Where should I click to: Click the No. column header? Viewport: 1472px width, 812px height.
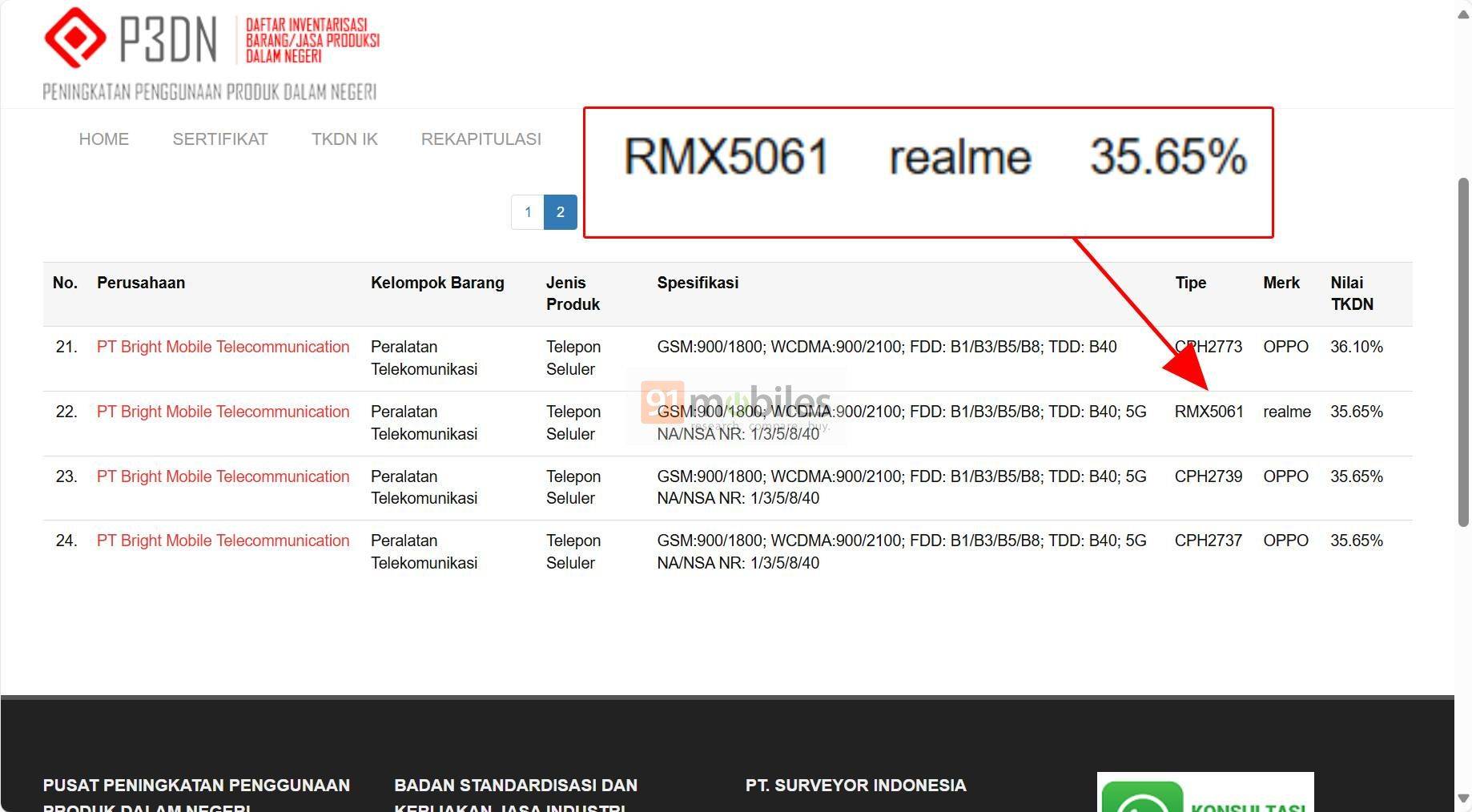pos(65,283)
